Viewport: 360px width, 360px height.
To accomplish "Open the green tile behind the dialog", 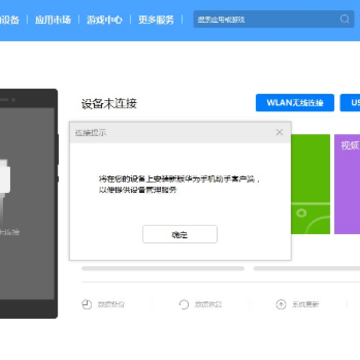I will [311, 184].
